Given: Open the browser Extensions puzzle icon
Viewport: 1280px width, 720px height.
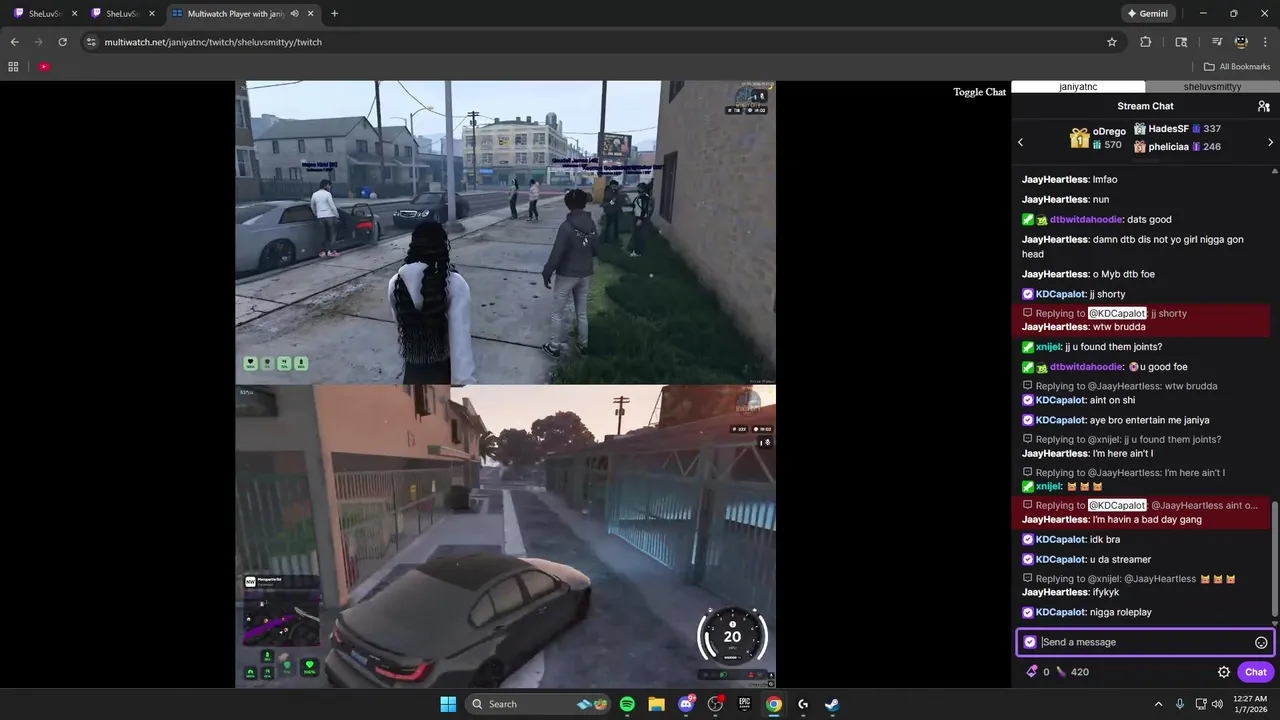Looking at the screenshot, I should tap(1146, 42).
